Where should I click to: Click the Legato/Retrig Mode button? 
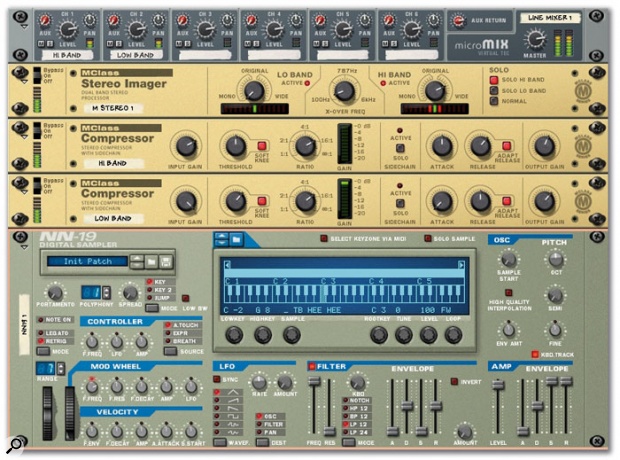pos(43,351)
